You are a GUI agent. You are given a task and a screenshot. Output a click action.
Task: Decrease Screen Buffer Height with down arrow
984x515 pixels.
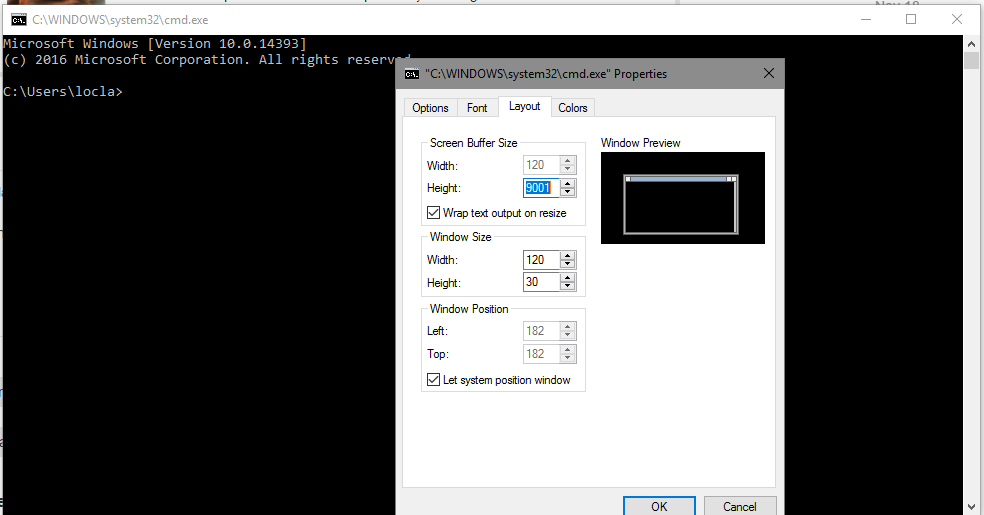tap(568, 192)
